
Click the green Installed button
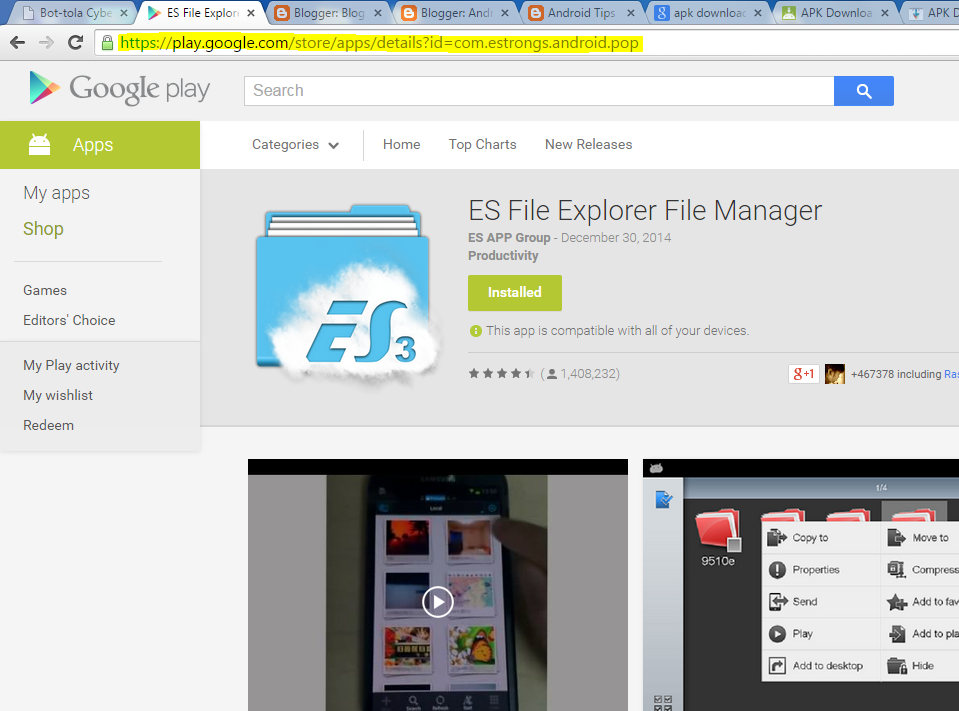(515, 293)
